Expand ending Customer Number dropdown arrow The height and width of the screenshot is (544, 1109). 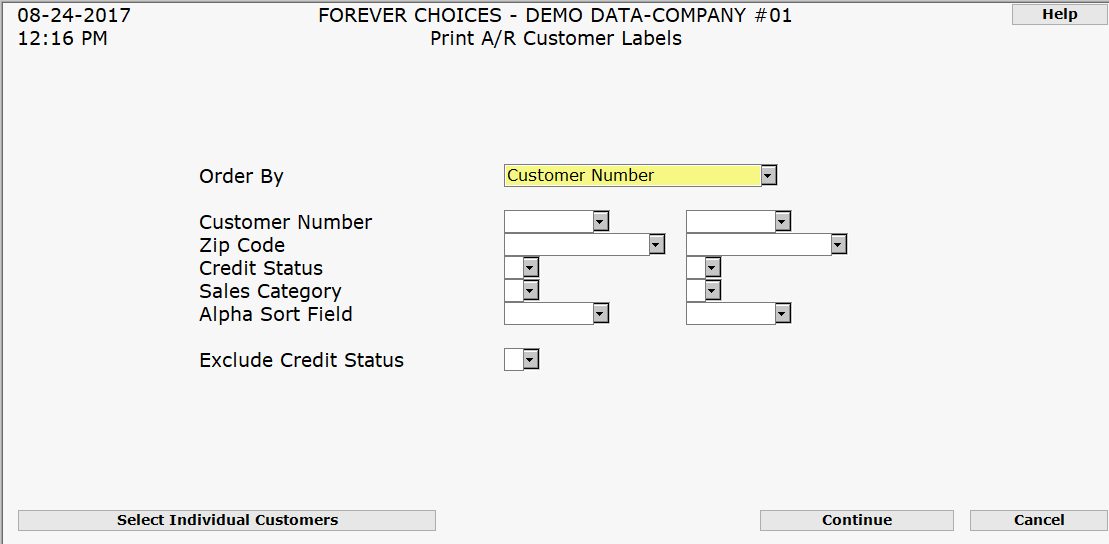point(782,221)
